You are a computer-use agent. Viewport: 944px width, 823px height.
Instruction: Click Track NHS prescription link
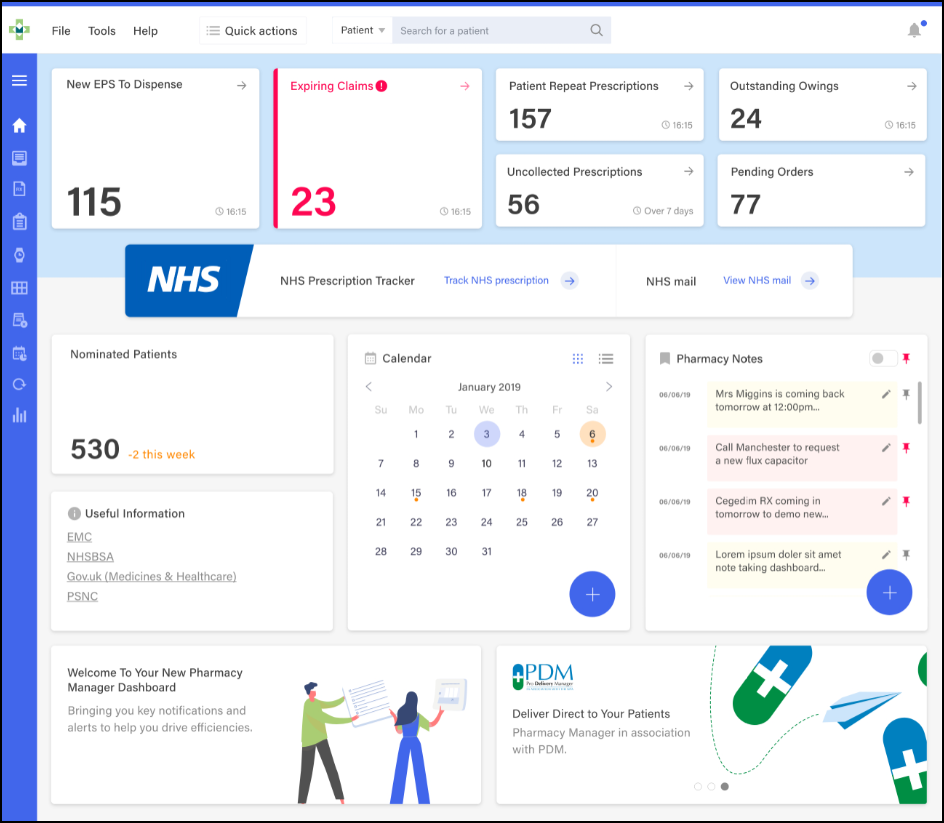[496, 281]
